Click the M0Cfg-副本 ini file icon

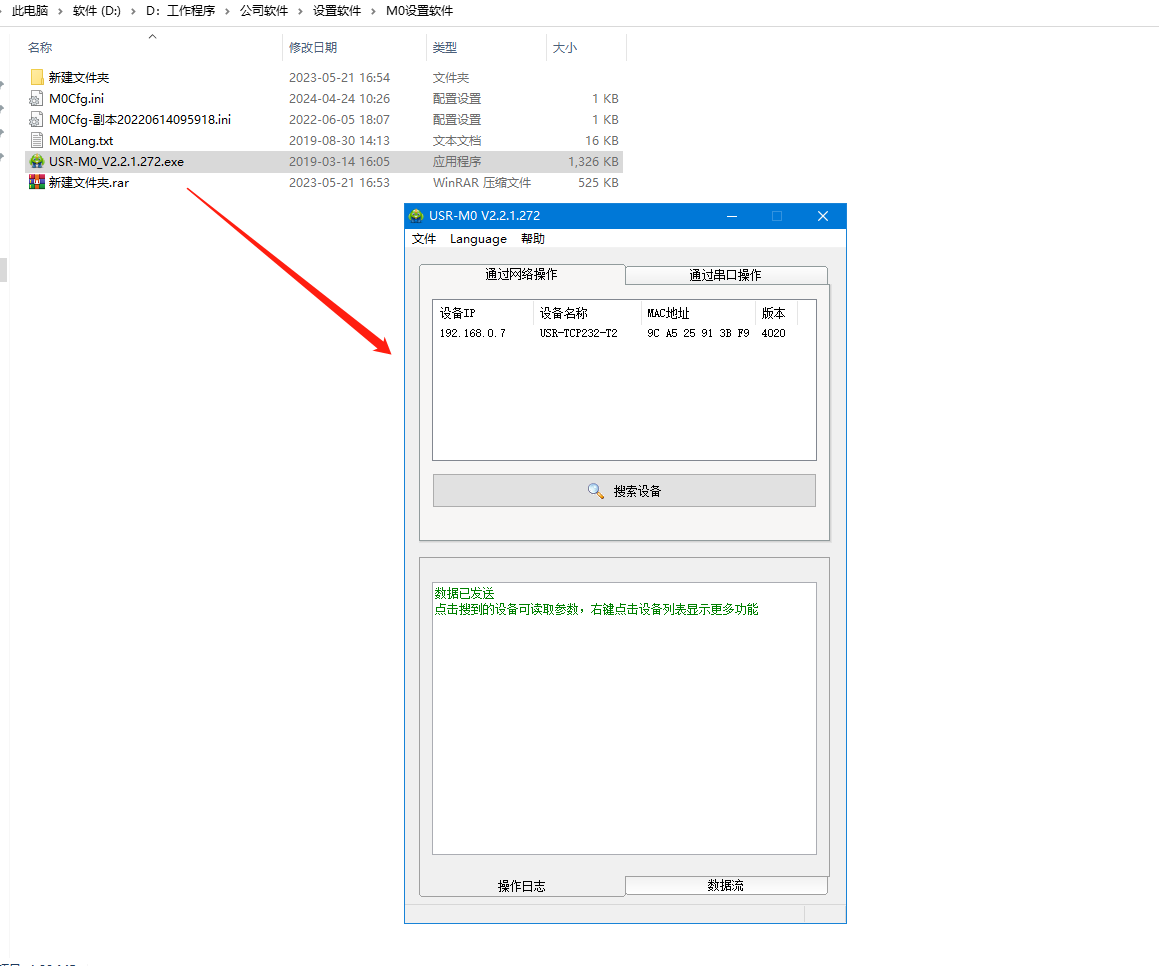37,119
